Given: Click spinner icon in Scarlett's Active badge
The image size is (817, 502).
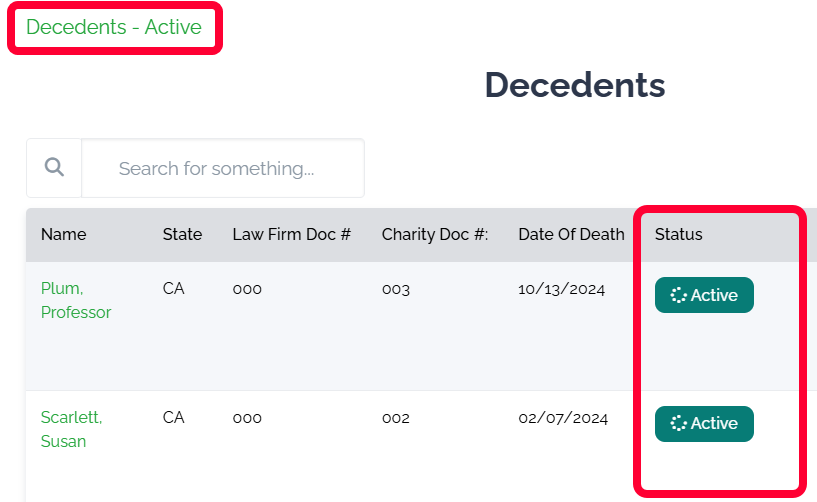Looking at the screenshot, I should tap(678, 423).
